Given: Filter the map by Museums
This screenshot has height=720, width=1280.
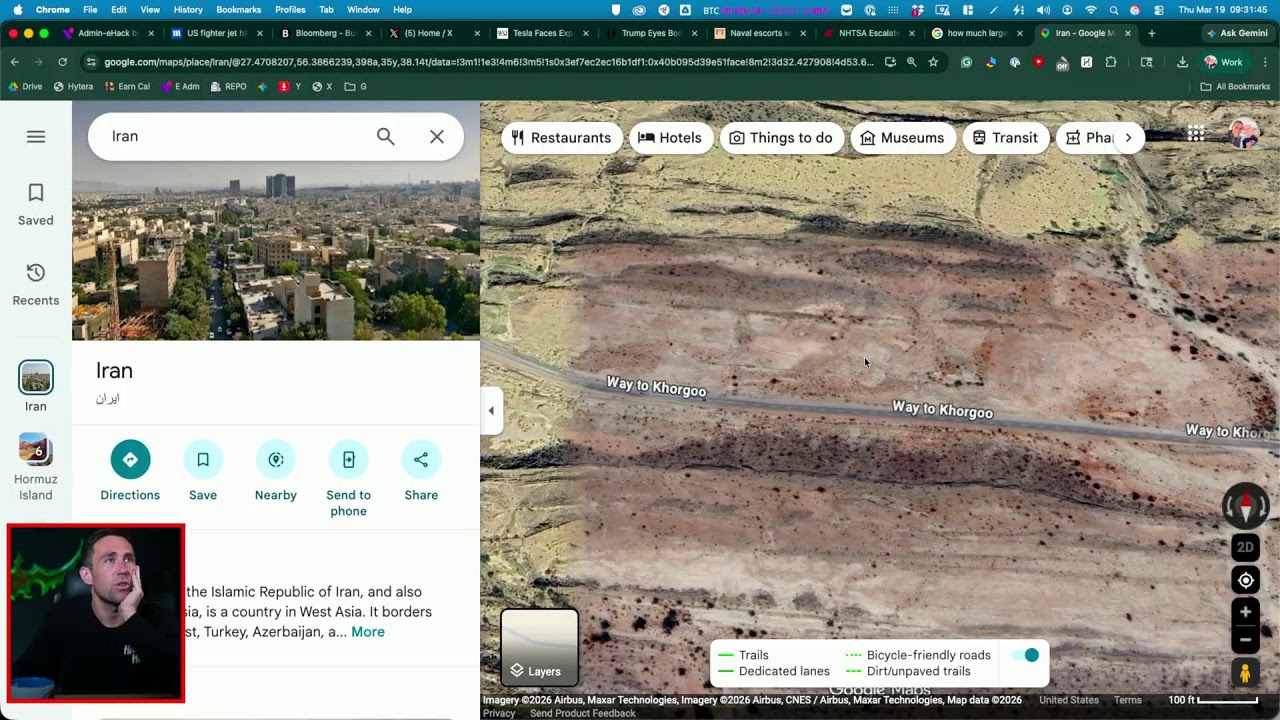Looking at the screenshot, I should tap(902, 138).
